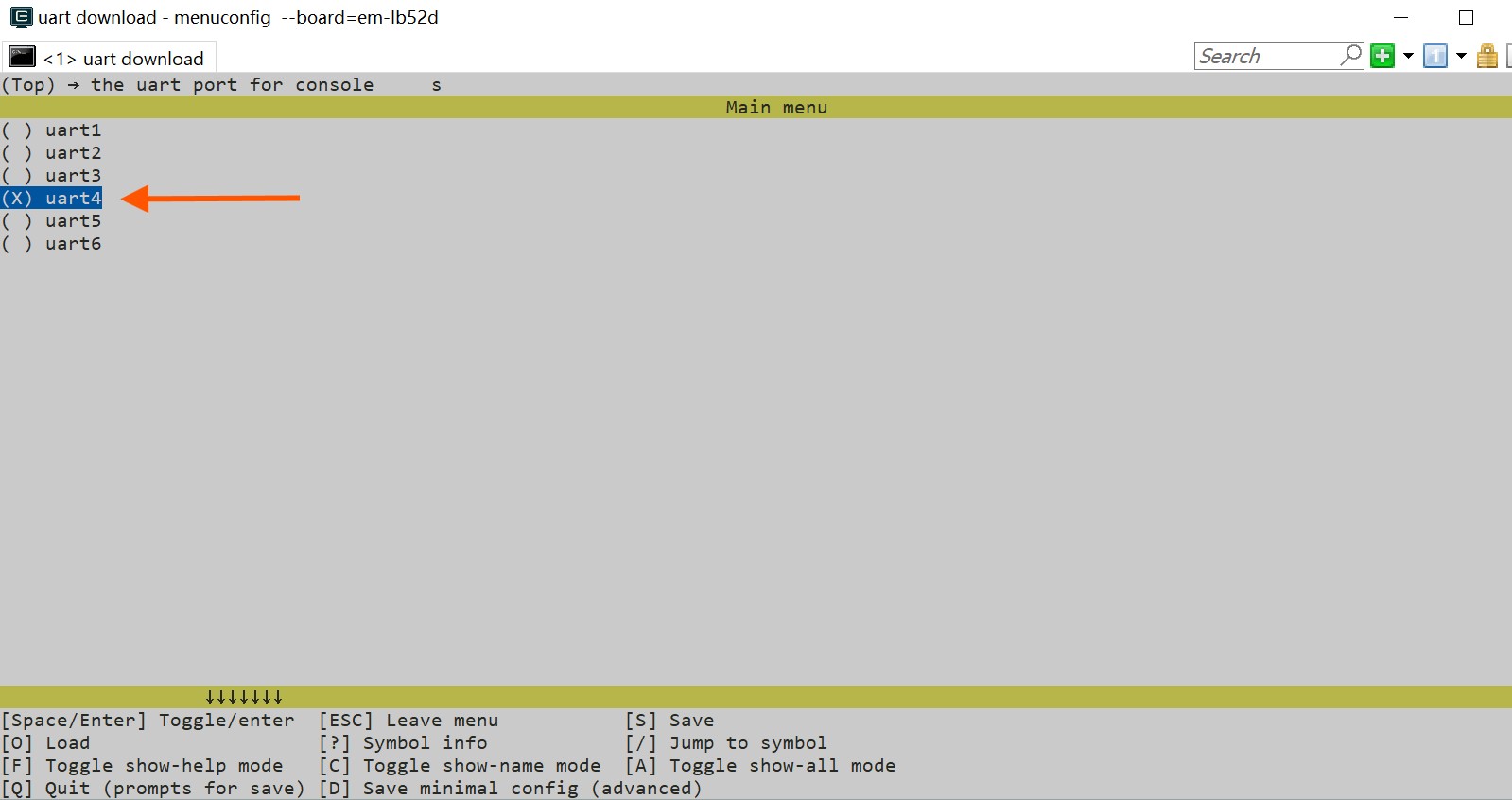The image size is (1512, 800).
Task: Switch to the '<1> uart download' tab
Action: [123, 59]
